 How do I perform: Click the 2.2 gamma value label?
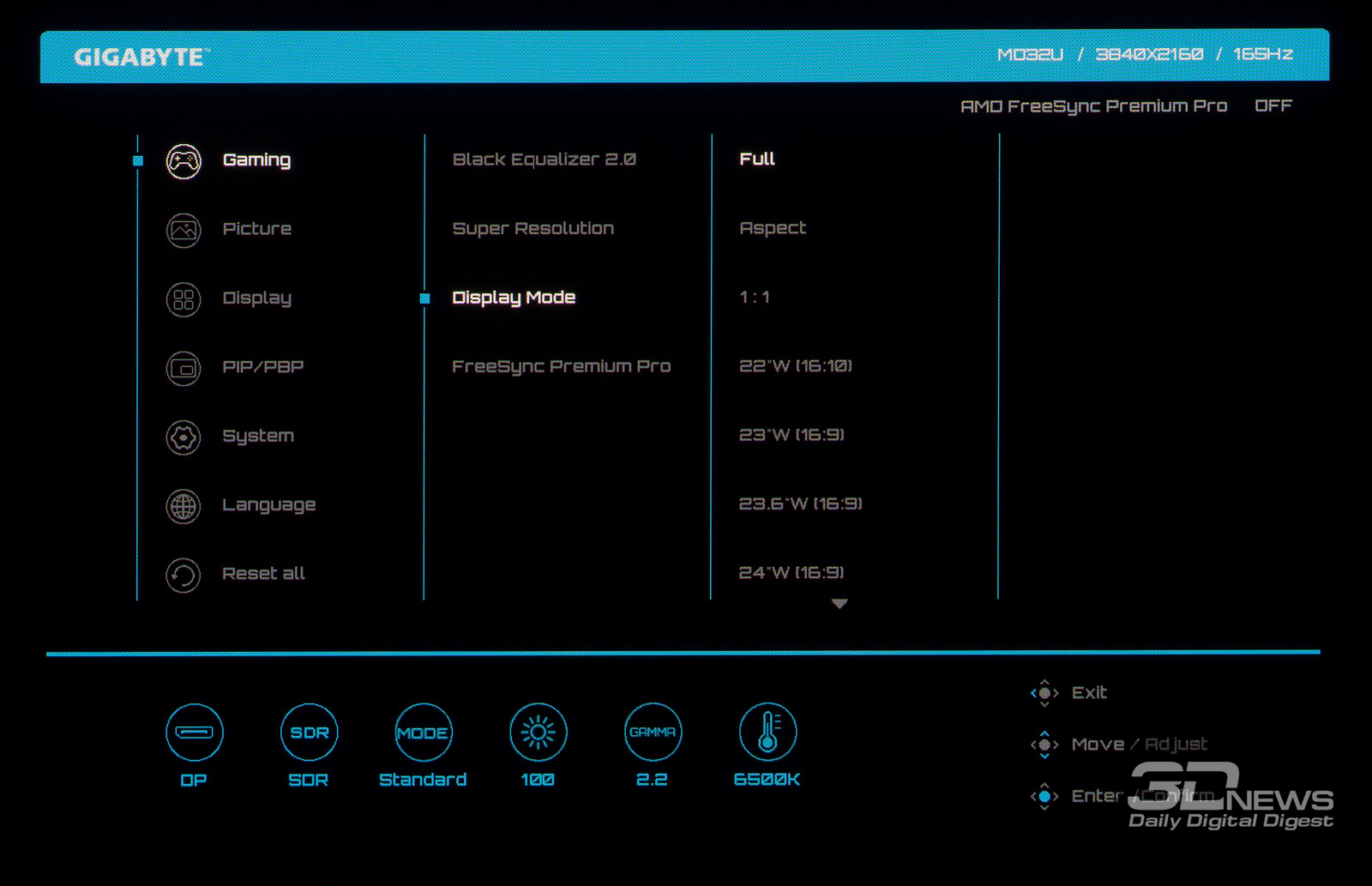tap(652, 779)
